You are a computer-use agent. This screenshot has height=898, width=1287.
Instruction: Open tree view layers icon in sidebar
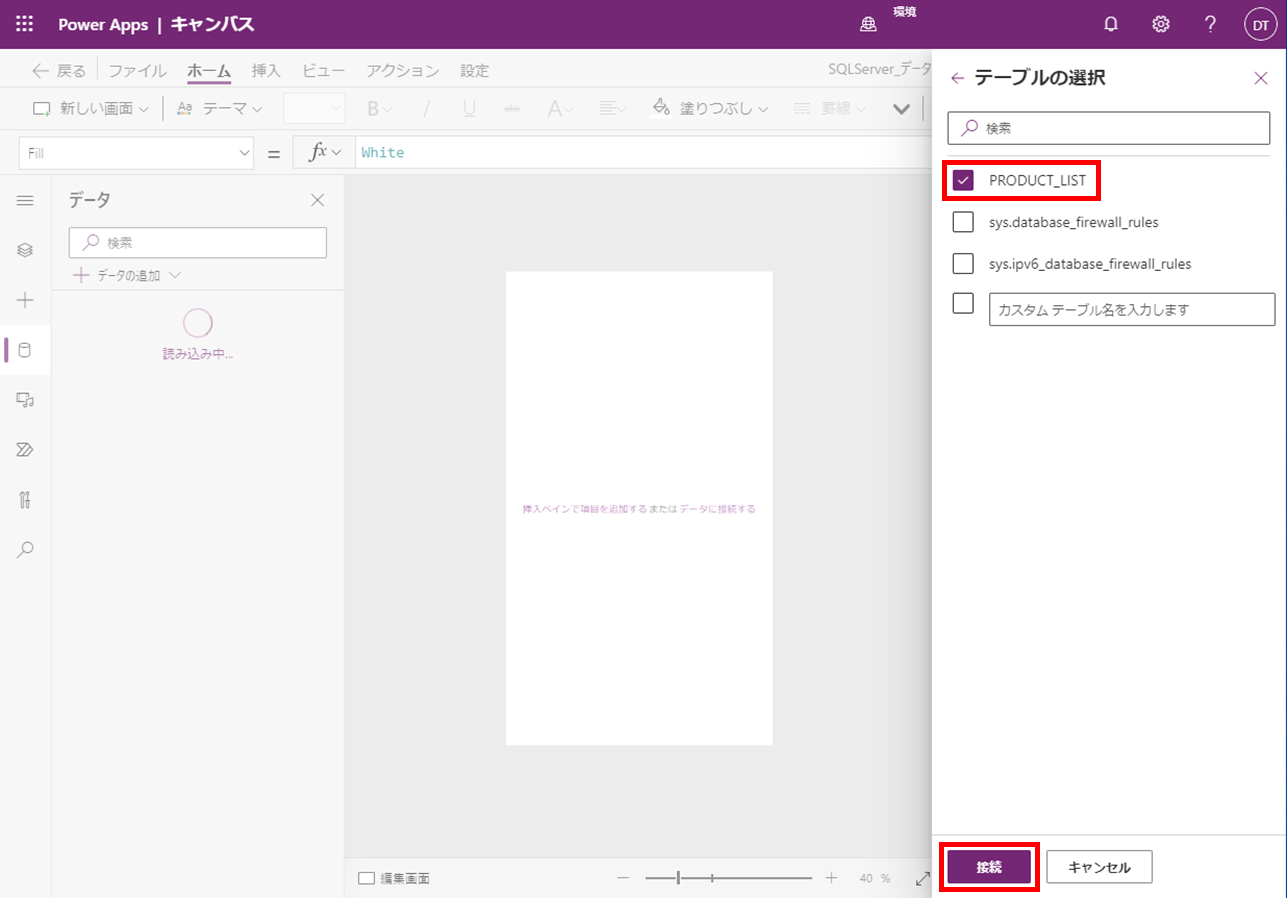(25, 250)
